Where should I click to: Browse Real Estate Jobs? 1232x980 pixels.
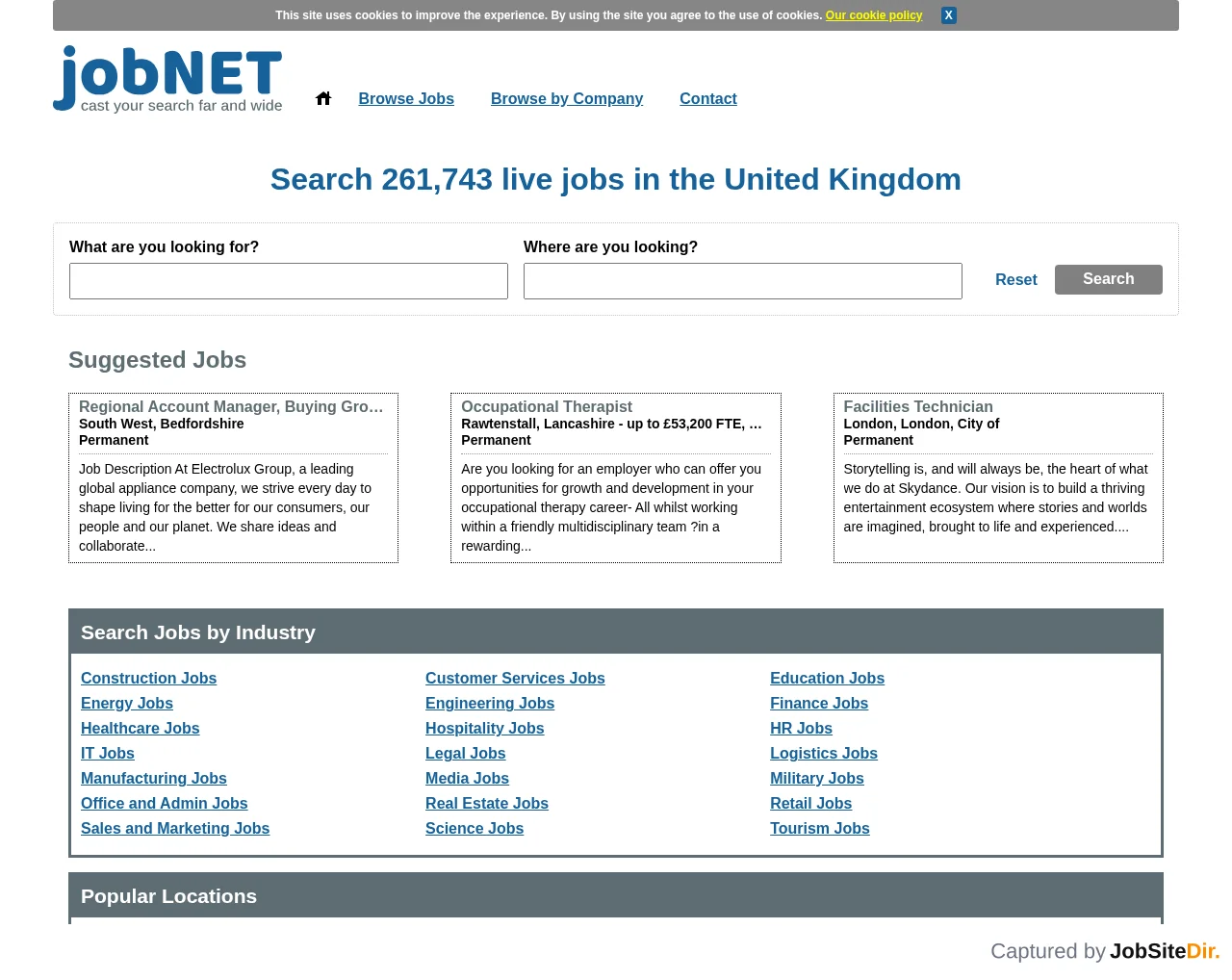coord(487,803)
